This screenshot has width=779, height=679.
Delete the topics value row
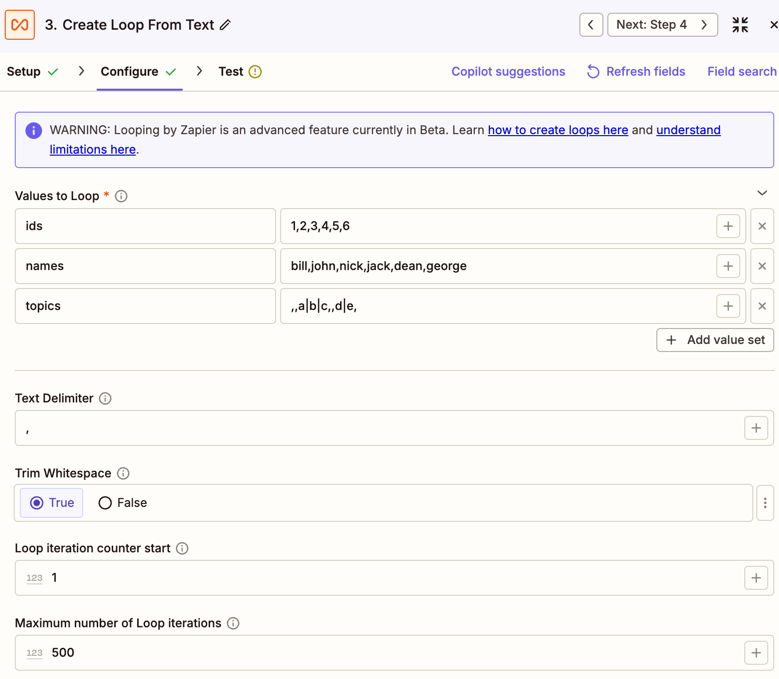pos(762,306)
